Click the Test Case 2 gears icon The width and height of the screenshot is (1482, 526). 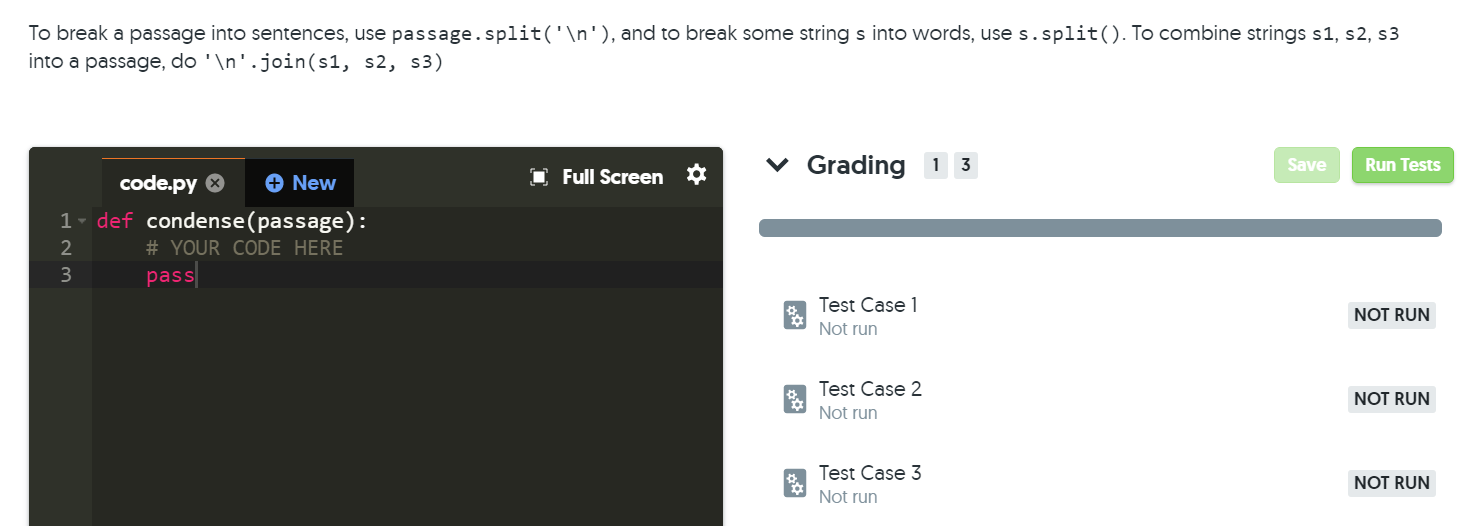(x=795, y=400)
